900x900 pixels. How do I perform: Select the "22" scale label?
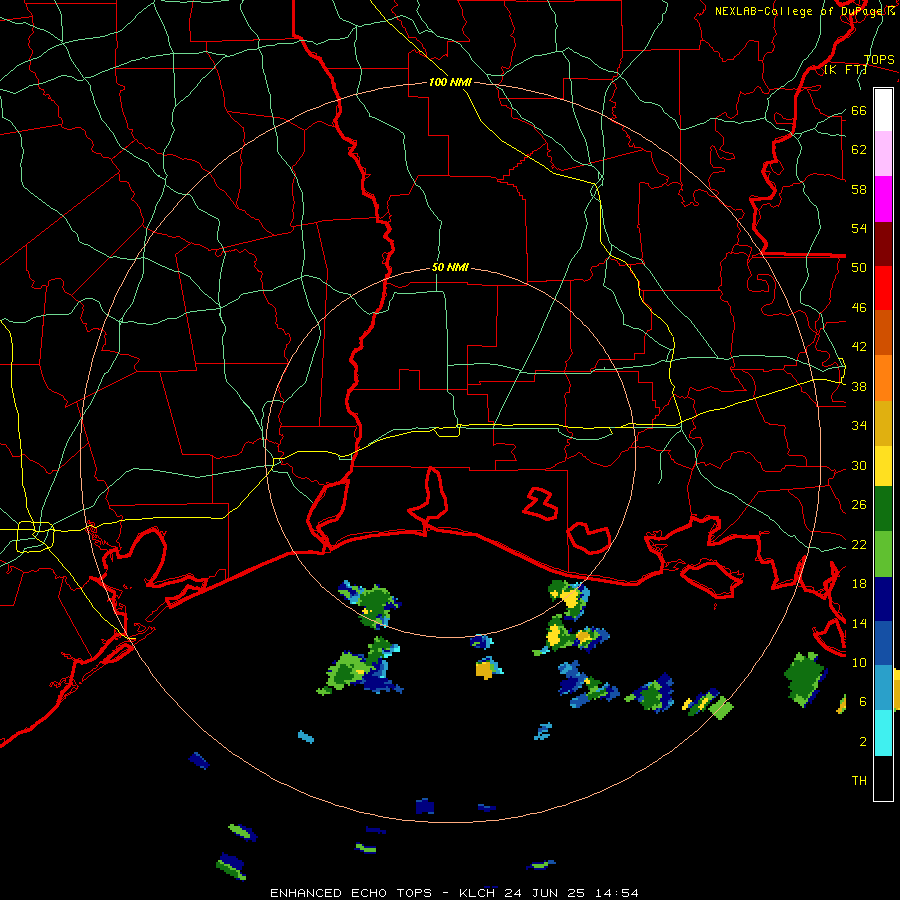pos(859,545)
